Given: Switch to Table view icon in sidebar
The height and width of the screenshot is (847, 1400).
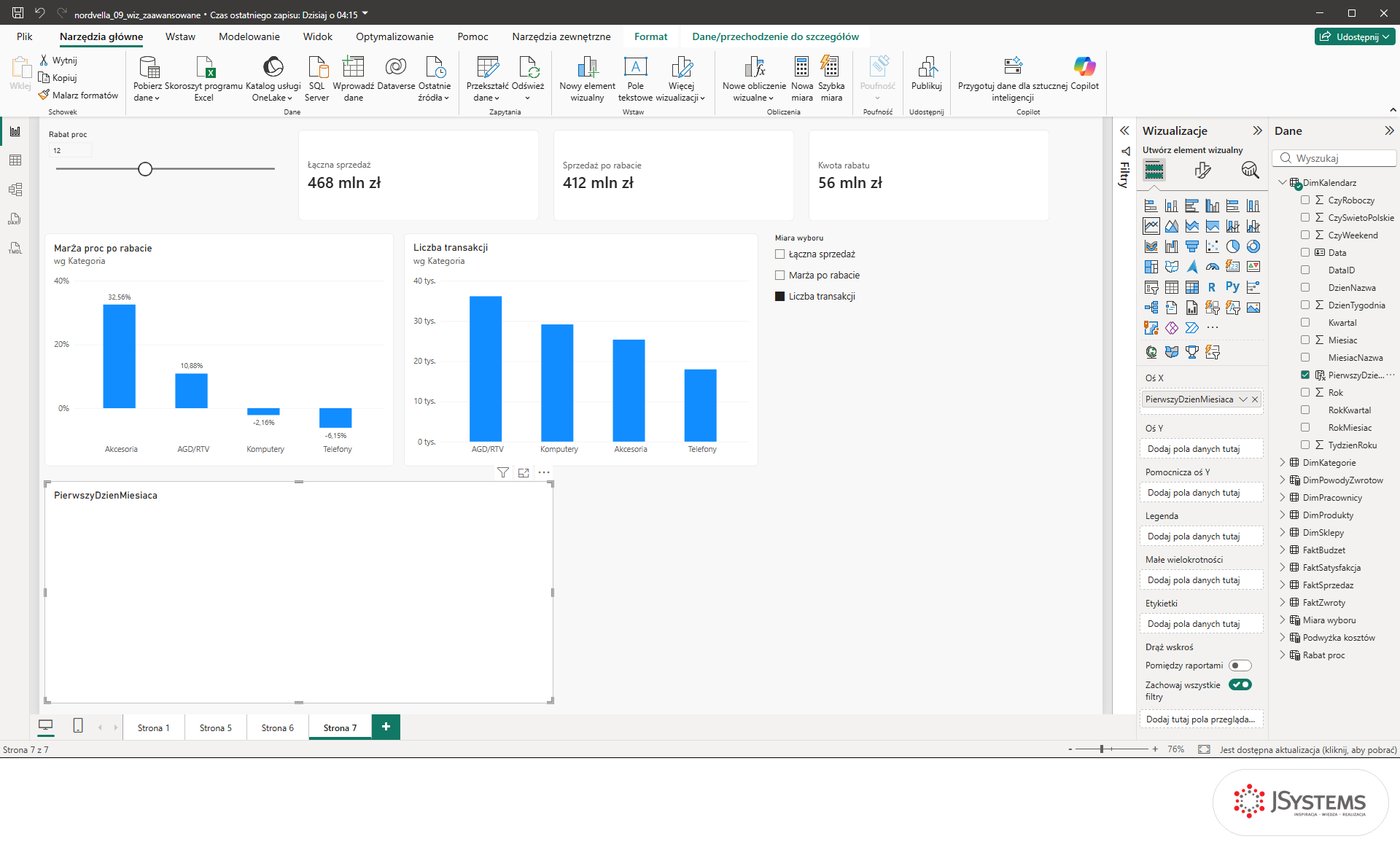Looking at the screenshot, I should (15, 160).
